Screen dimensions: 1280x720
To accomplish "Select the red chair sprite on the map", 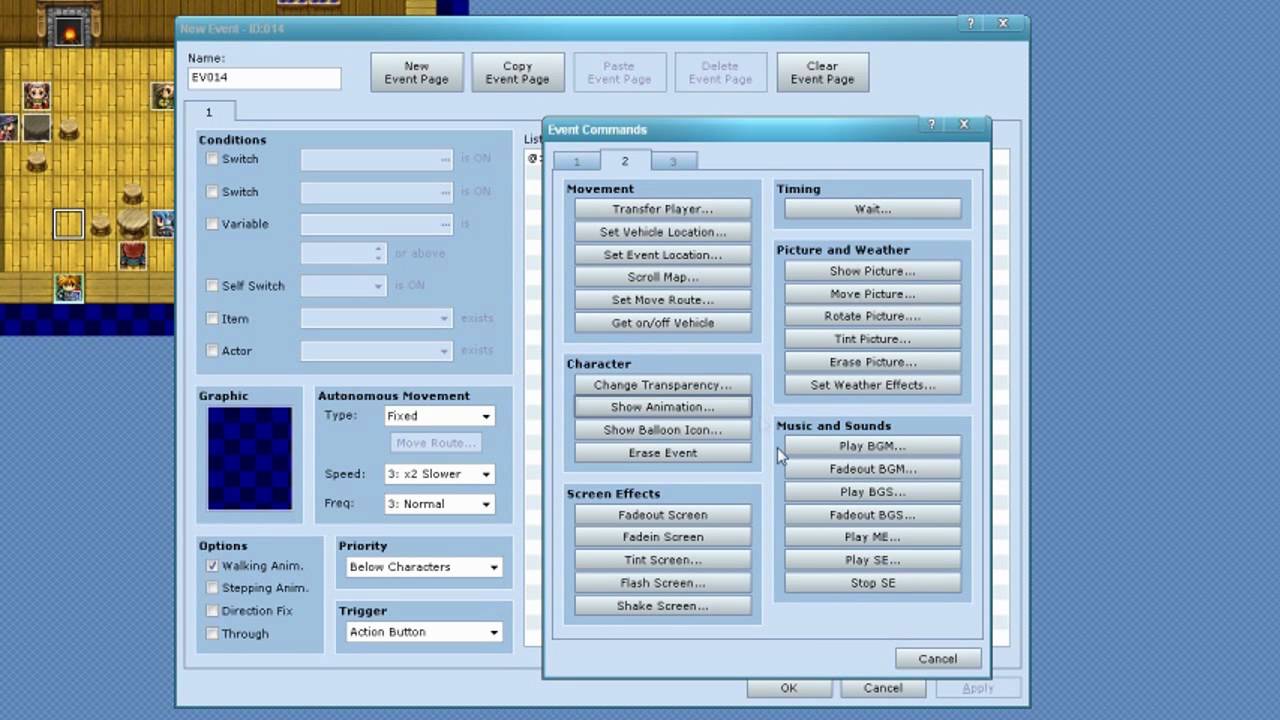I will point(132,254).
